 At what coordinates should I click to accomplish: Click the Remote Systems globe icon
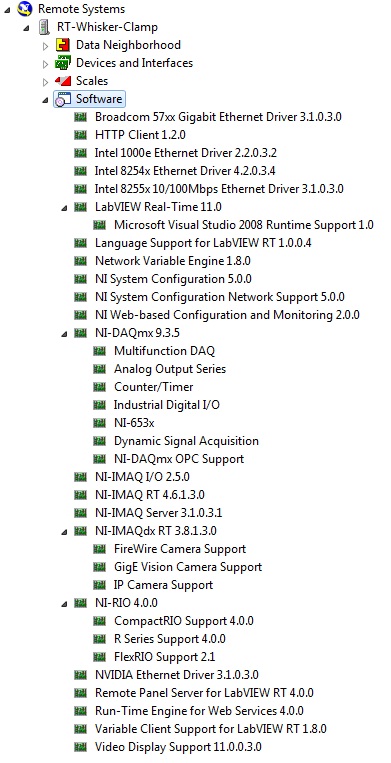tap(24, 9)
